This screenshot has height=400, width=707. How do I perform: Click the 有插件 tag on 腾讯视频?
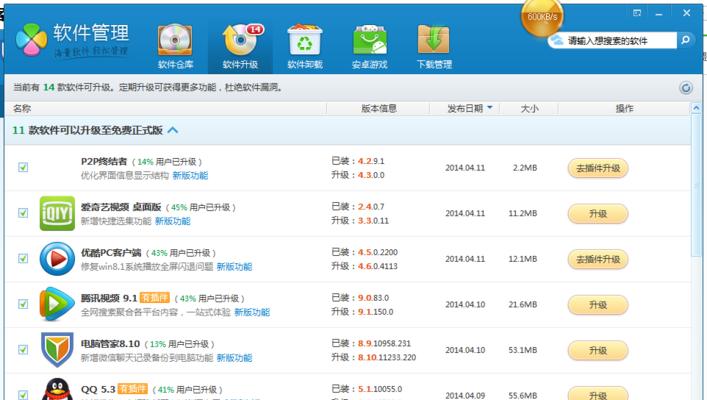tap(155, 298)
